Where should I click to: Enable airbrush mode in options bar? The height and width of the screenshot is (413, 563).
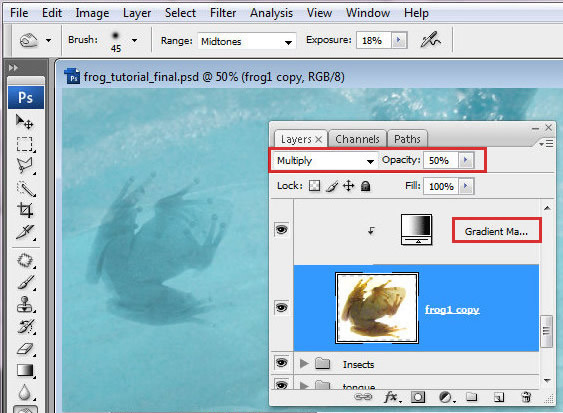431,40
